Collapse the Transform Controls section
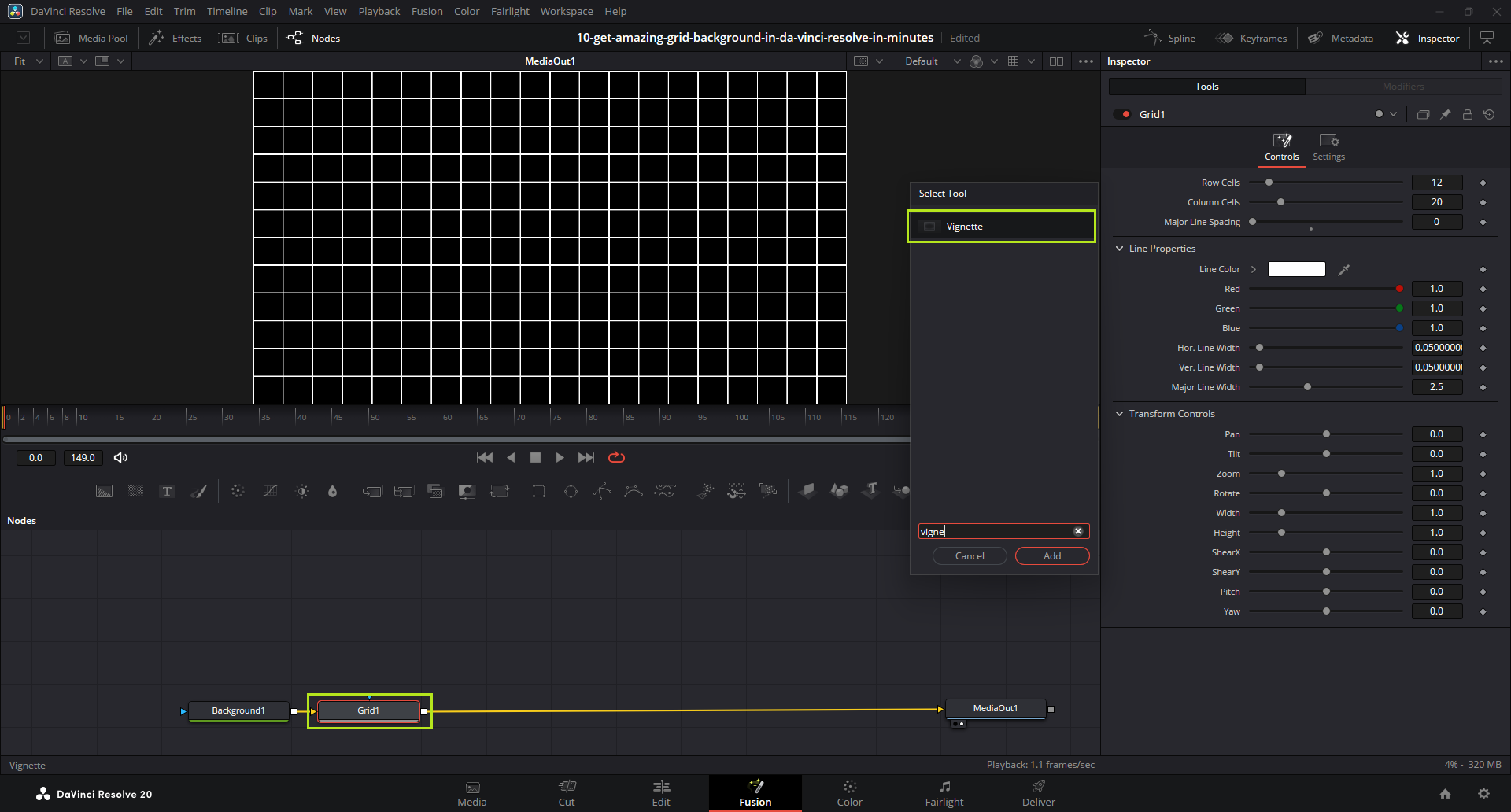Viewport: 1511px width, 812px height. [x=1119, y=414]
